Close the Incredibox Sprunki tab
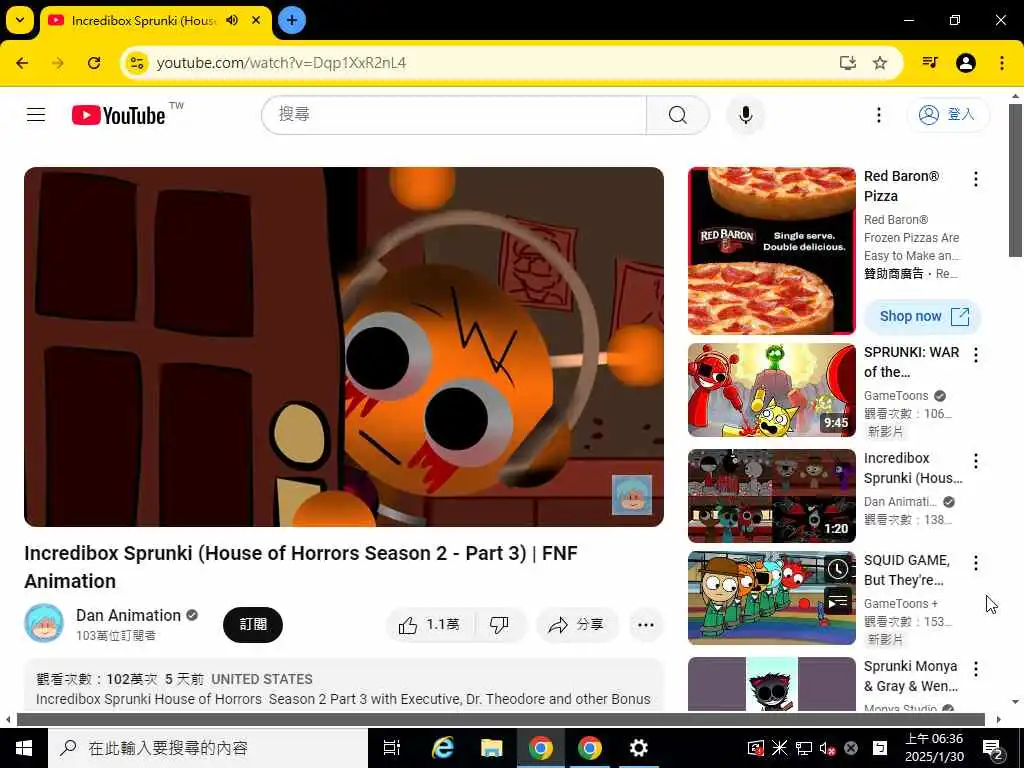The width and height of the screenshot is (1024, 768). [257, 20]
